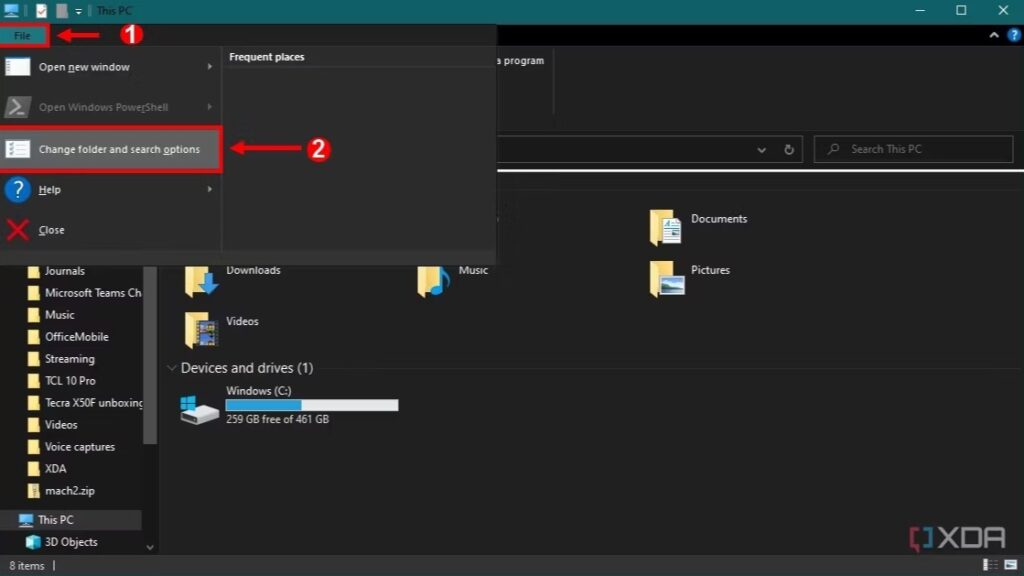This screenshot has height=576, width=1024.
Task: Collapse the Devices and drives group
Action: (x=172, y=368)
